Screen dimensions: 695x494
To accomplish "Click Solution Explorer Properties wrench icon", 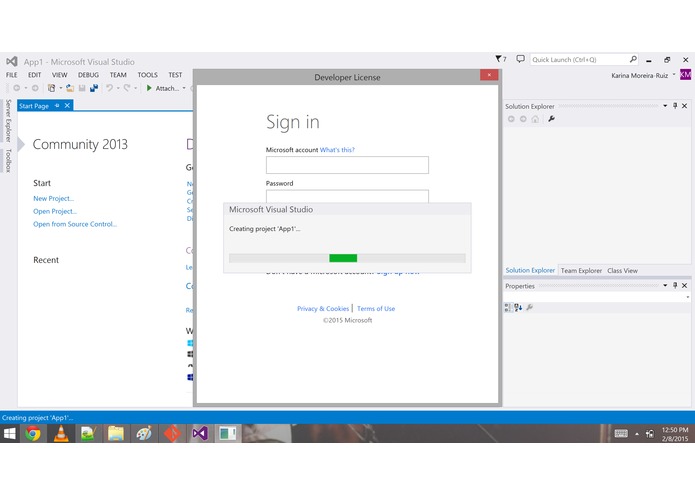I will [551, 119].
